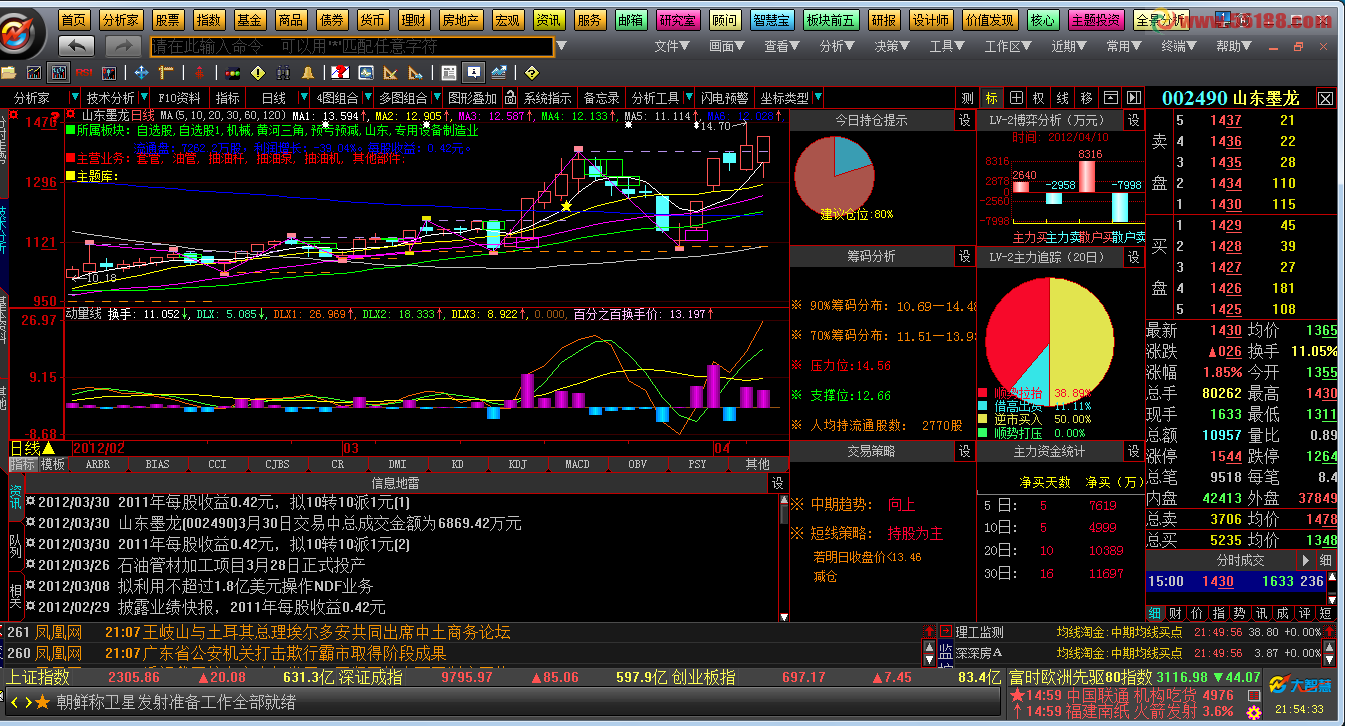Click the back arrow navigation button
This screenshot has width=1345, height=726.
(x=77, y=46)
